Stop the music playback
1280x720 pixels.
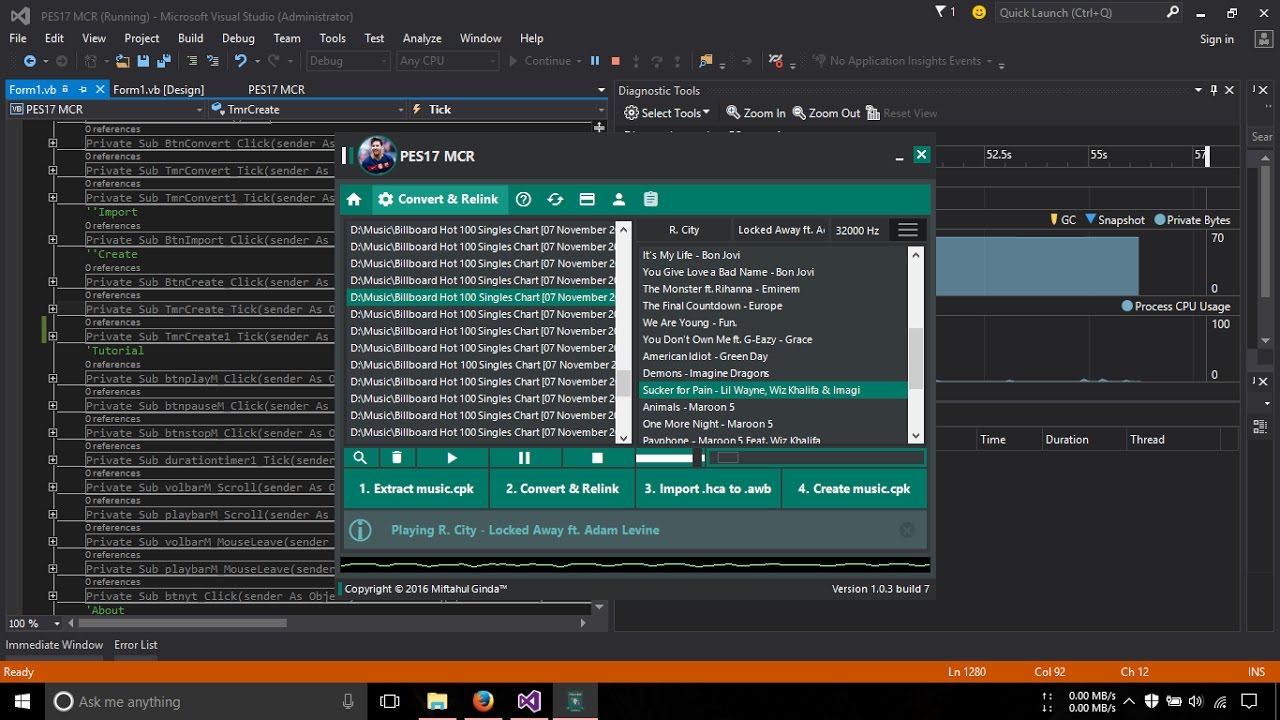pos(597,457)
